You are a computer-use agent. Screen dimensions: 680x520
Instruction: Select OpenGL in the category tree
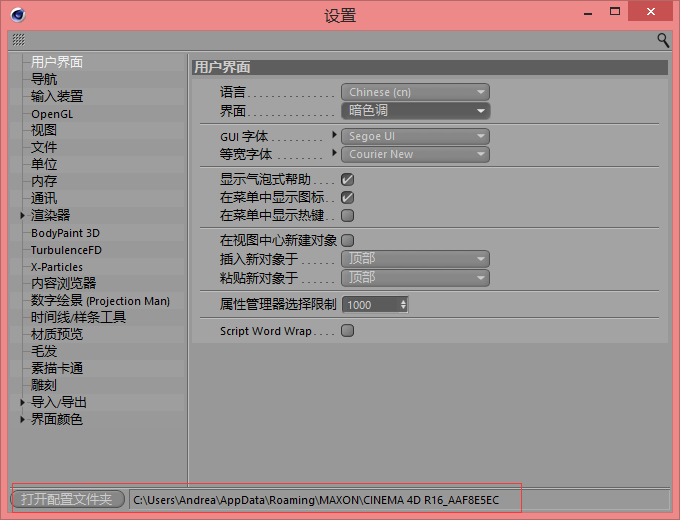click(x=52, y=114)
